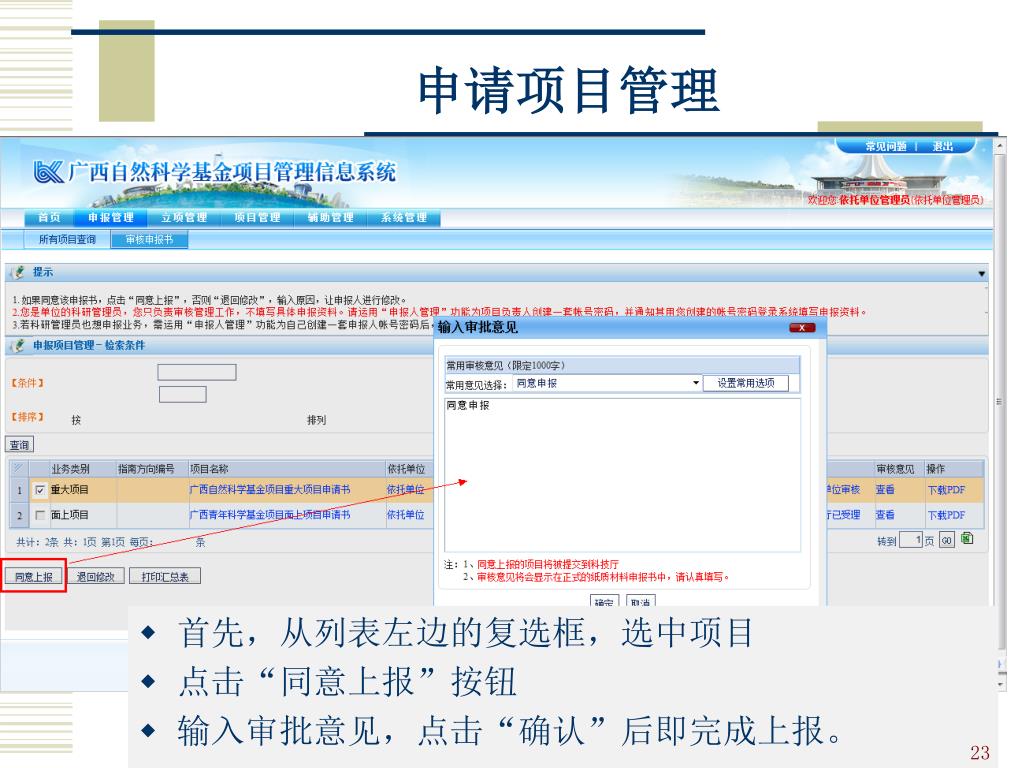Download PDF for the 重大项目 row
This screenshot has width=1024, height=768.
coord(946,490)
